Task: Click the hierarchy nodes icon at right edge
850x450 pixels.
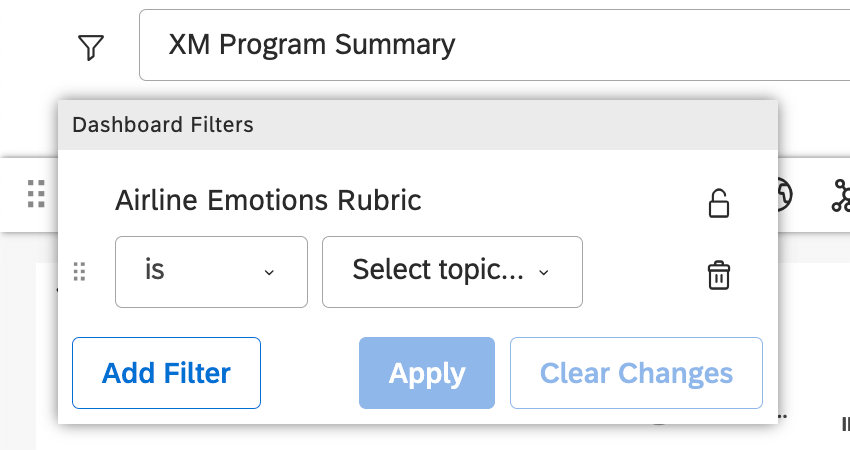Action: tap(840, 196)
